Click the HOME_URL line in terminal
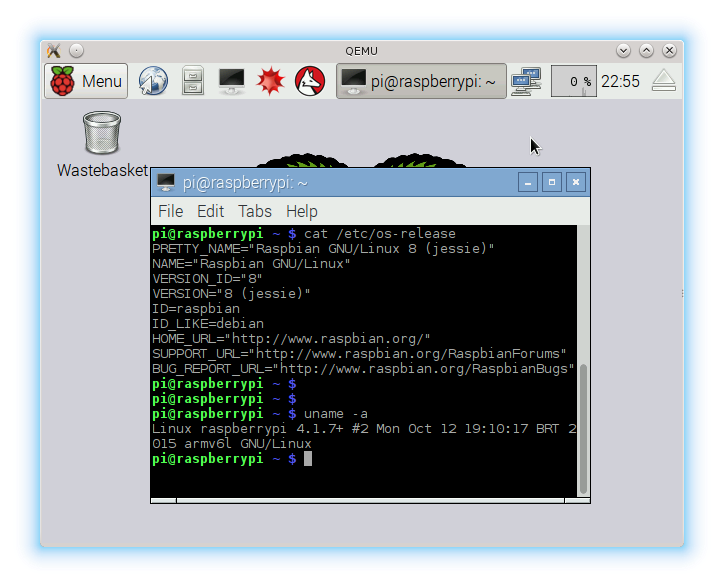Viewport: 724px width, 587px height. click(x=291, y=339)
